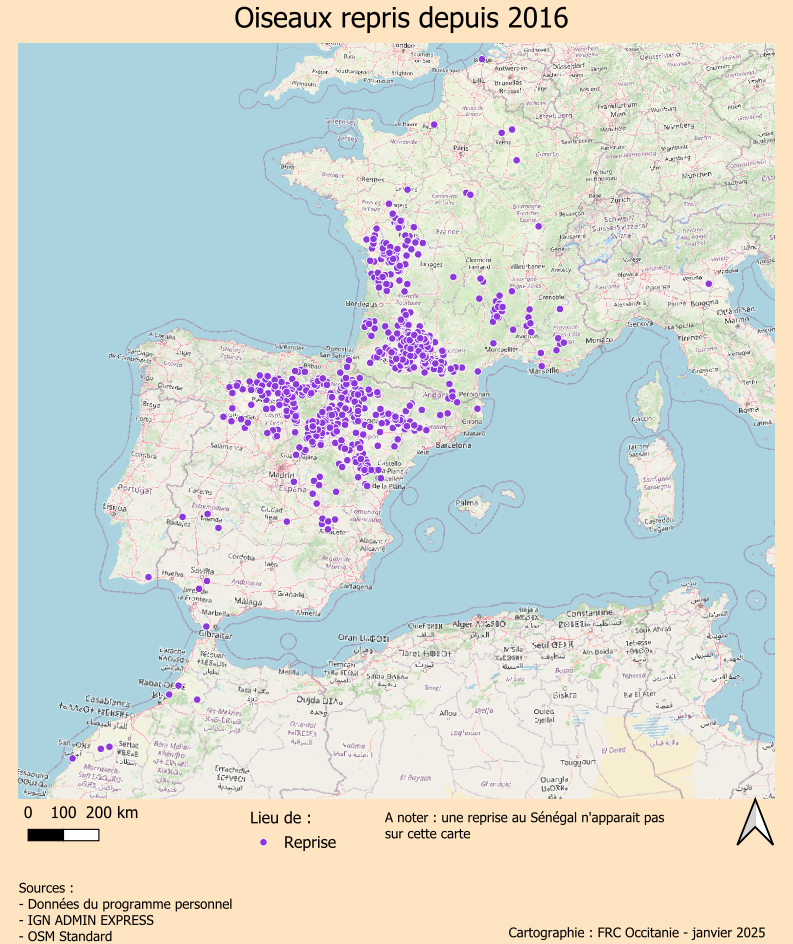
Task: Select the 'OSM Standard' source line
Action: tap(65, 936)
